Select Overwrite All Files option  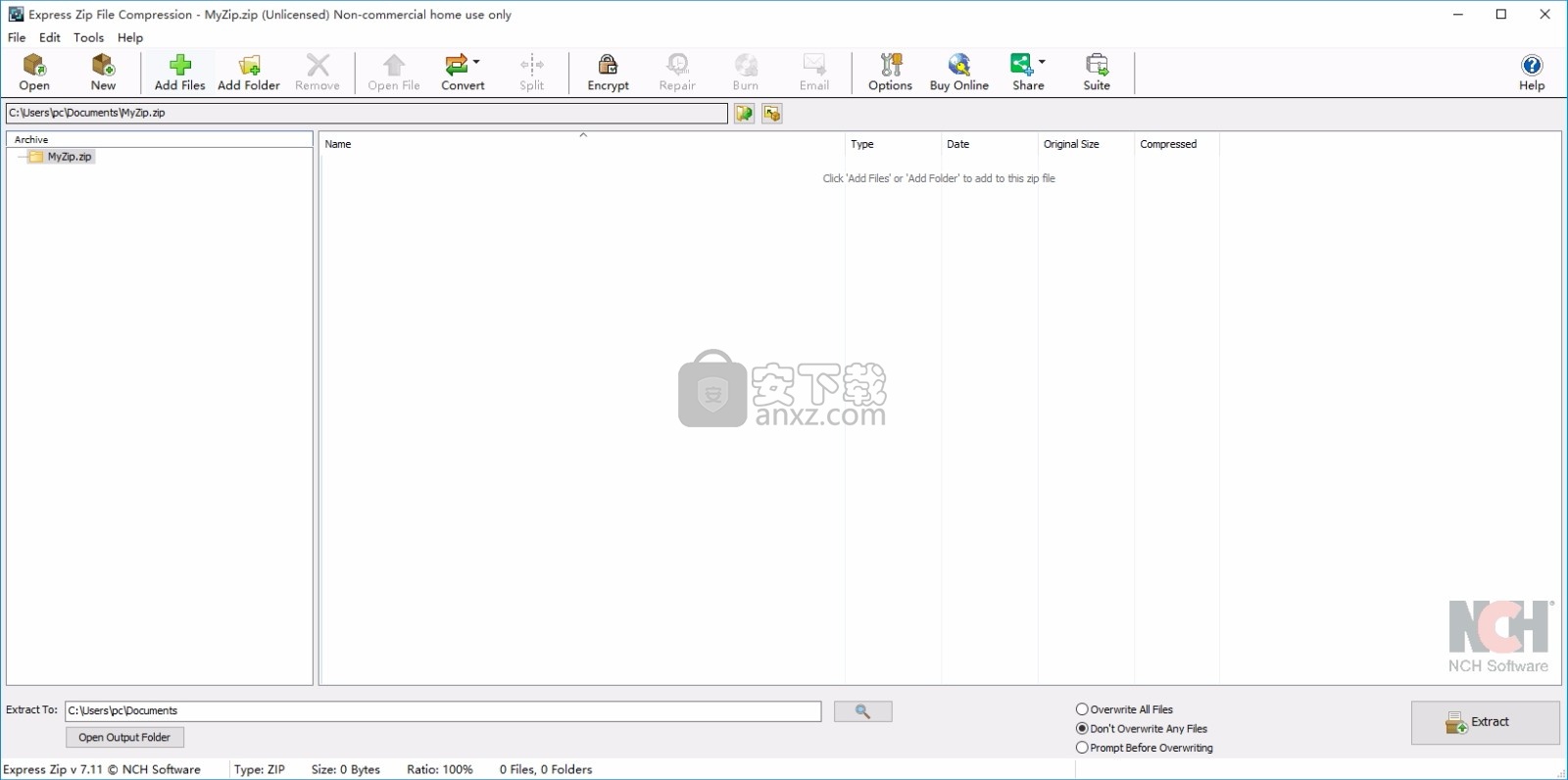[x=1124, y=709]
